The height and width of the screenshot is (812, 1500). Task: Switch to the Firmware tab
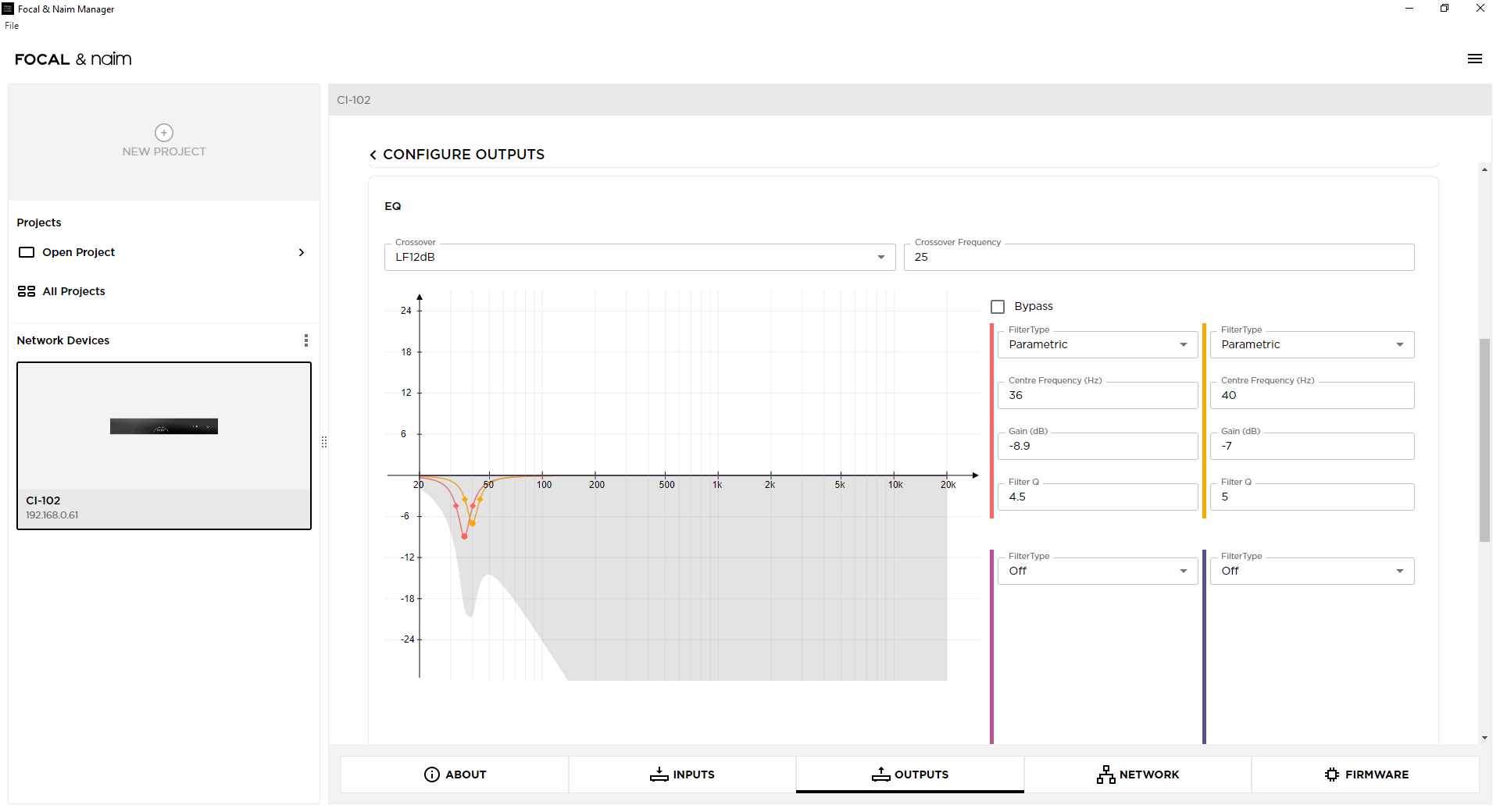[1366, 775]
